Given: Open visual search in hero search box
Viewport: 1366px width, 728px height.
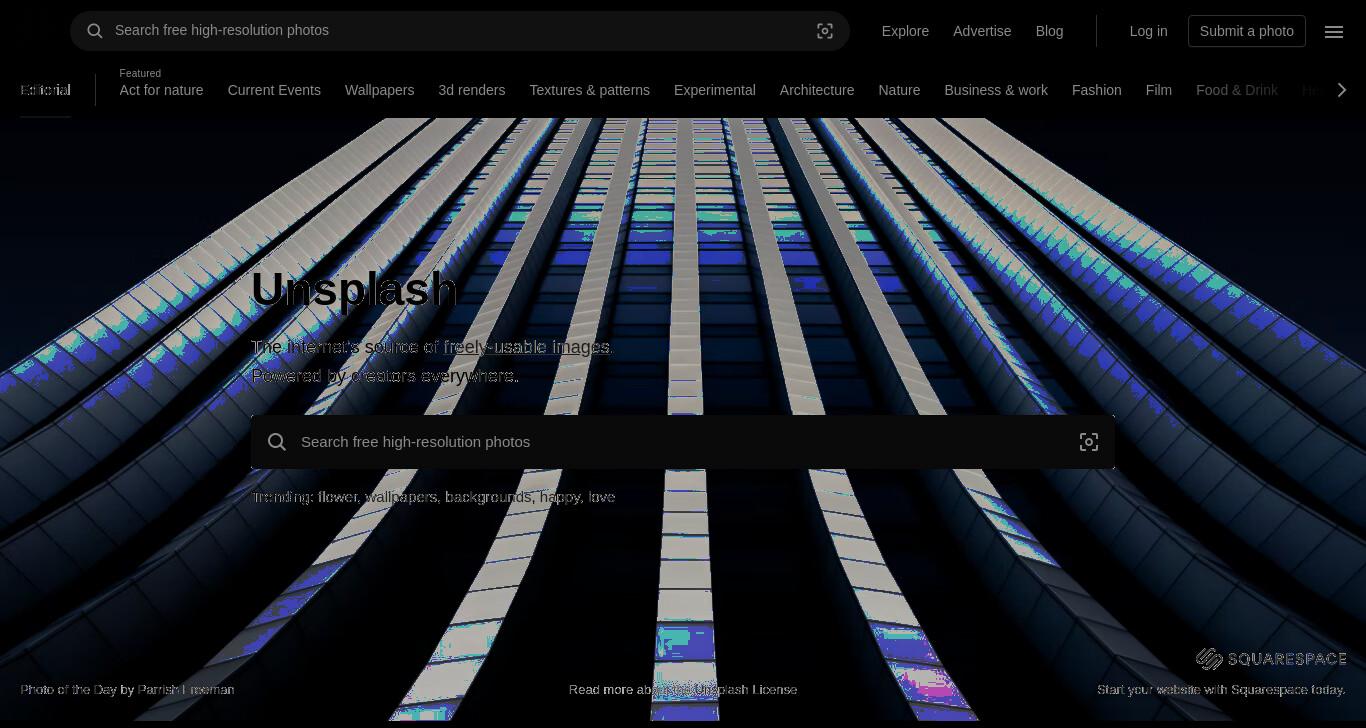Looking at the screenshot, I should 1089,442.
